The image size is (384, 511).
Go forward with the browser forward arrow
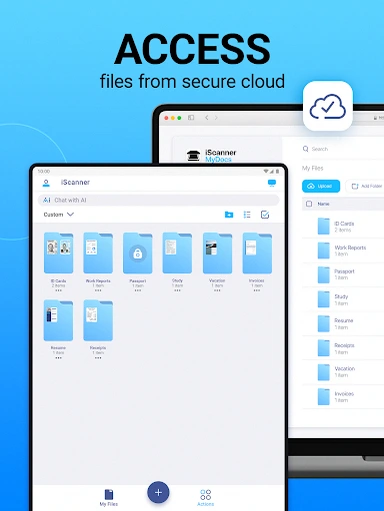pyautogui.click(x=216, y=118)
